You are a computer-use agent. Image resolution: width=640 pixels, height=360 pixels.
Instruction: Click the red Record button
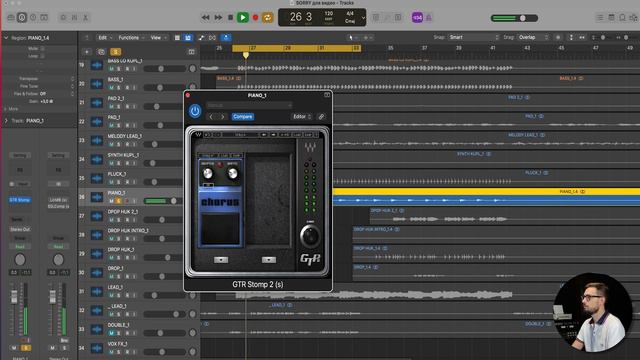click(256, 18)
